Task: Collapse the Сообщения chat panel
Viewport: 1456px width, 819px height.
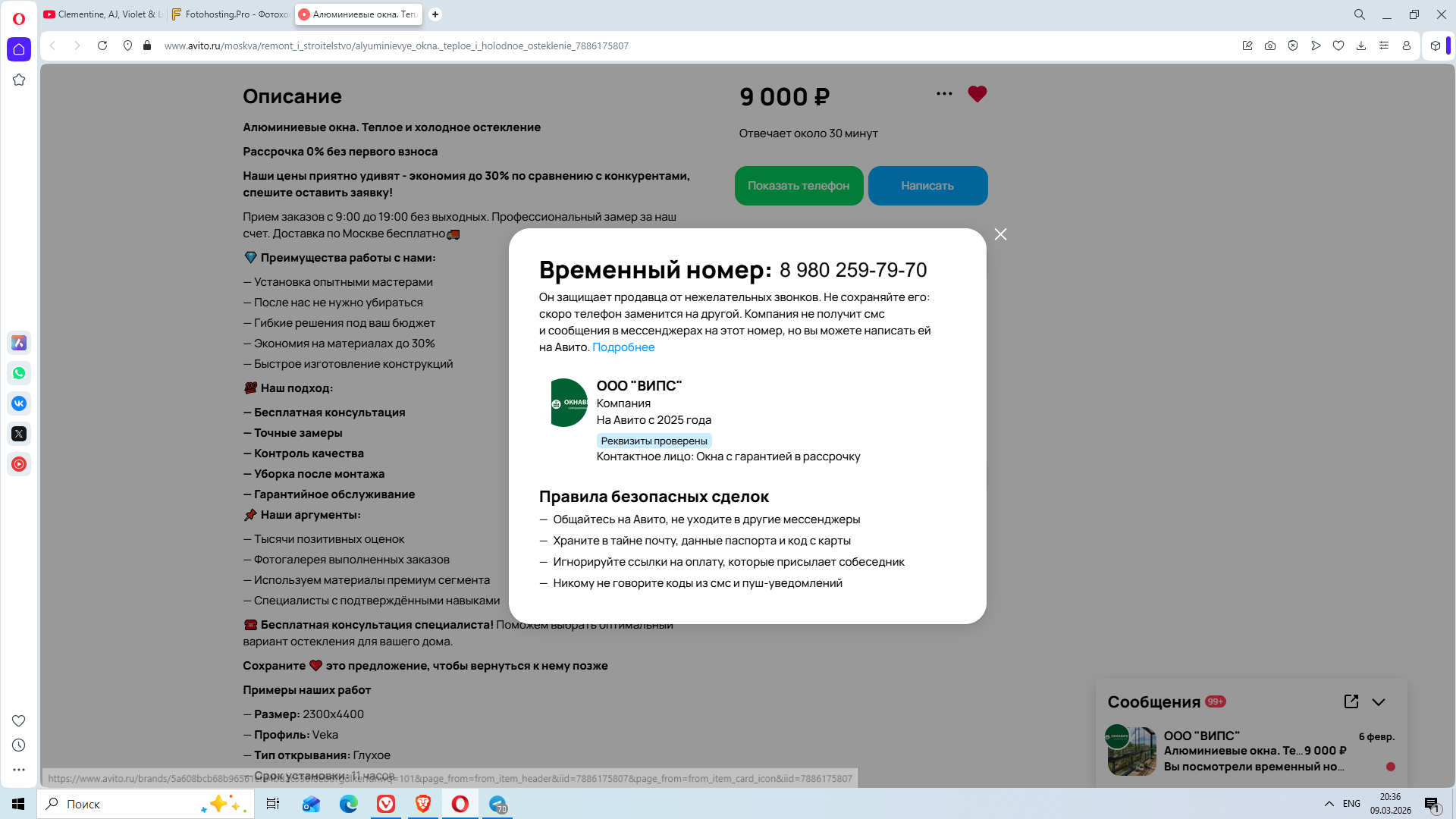Action: coord(1379,702)
